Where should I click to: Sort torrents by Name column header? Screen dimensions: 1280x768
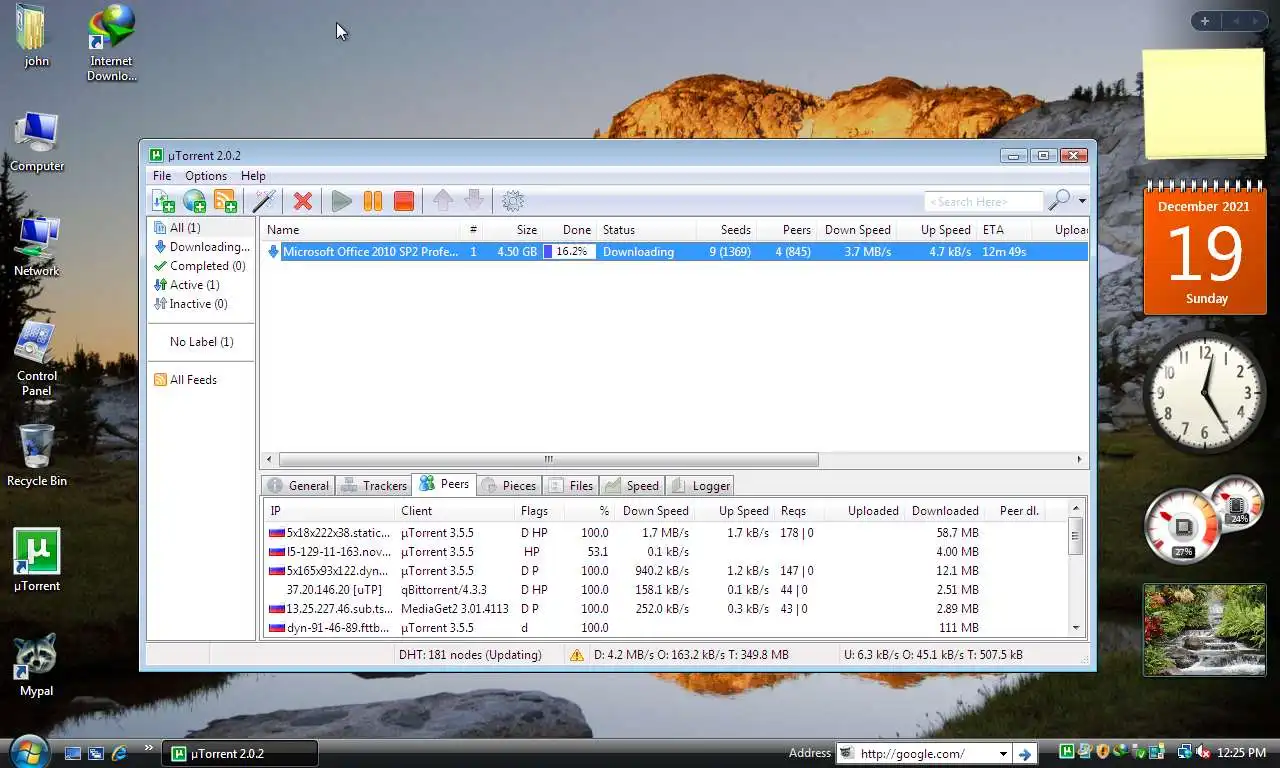point(362,230)
